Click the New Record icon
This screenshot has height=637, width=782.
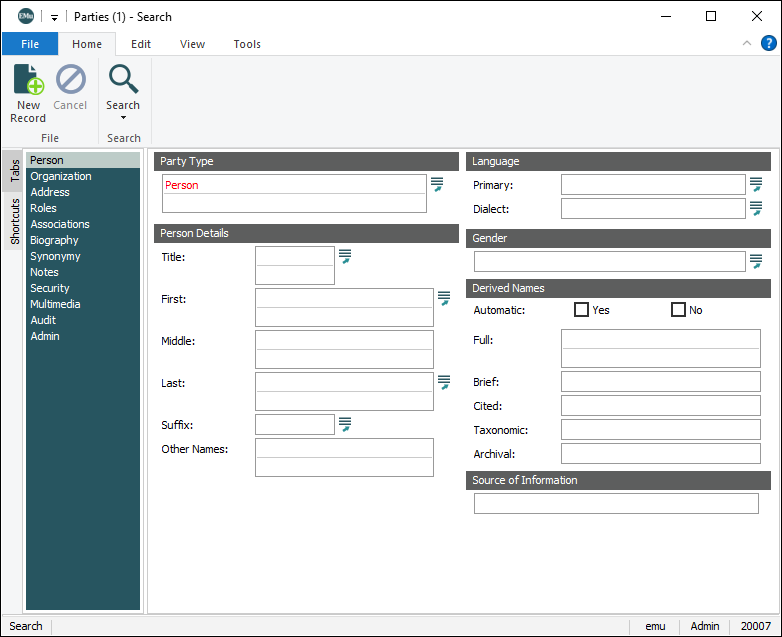[x=28, y=80]
